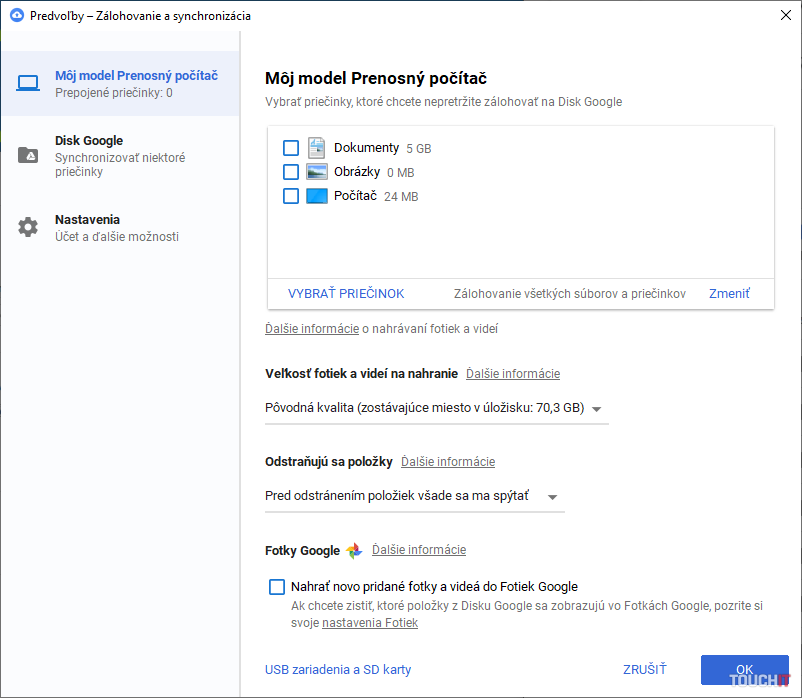Enable the Obrázky folder checkbox

[291, 172]
